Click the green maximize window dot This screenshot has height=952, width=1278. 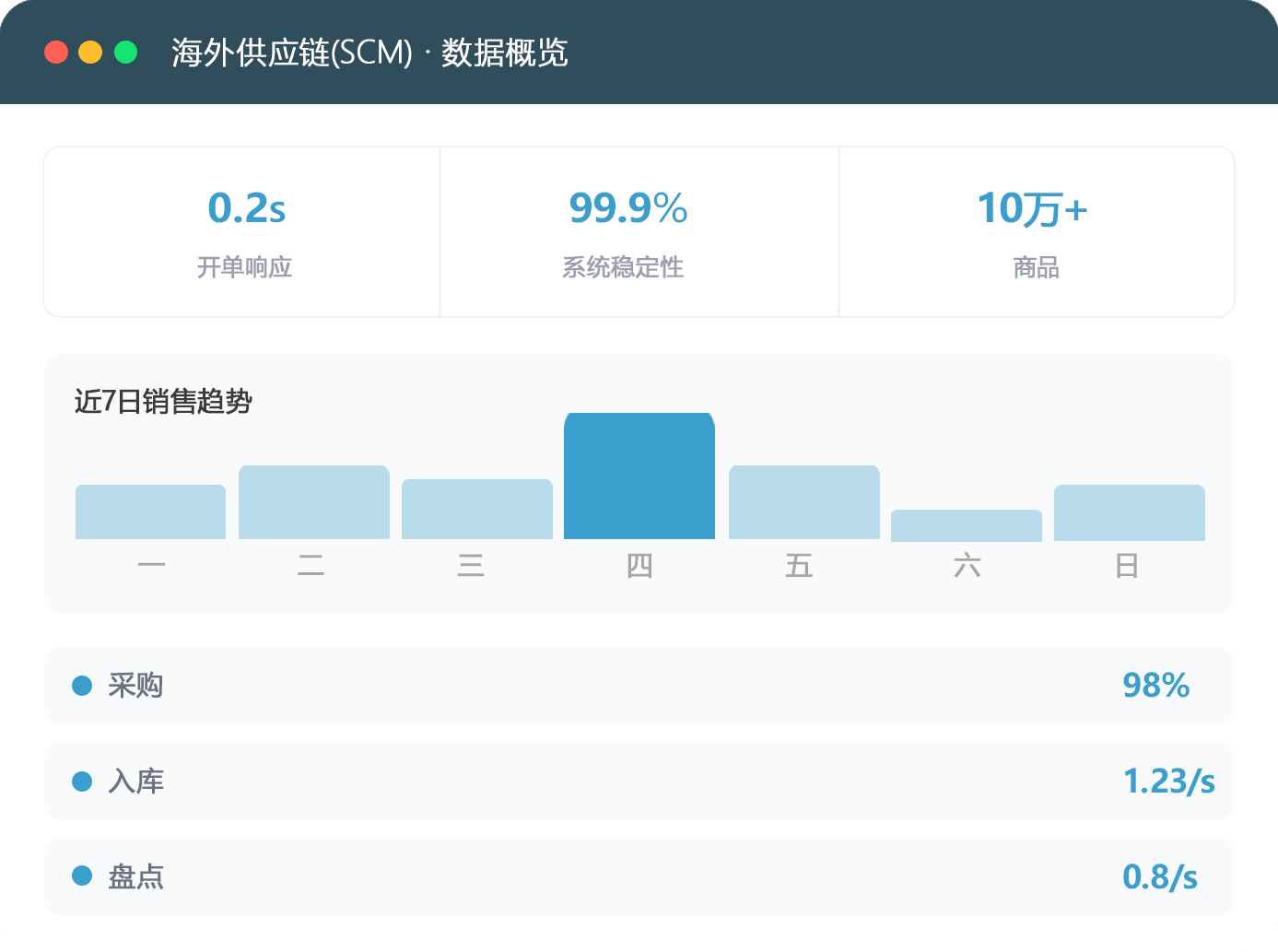coord(125,53)
